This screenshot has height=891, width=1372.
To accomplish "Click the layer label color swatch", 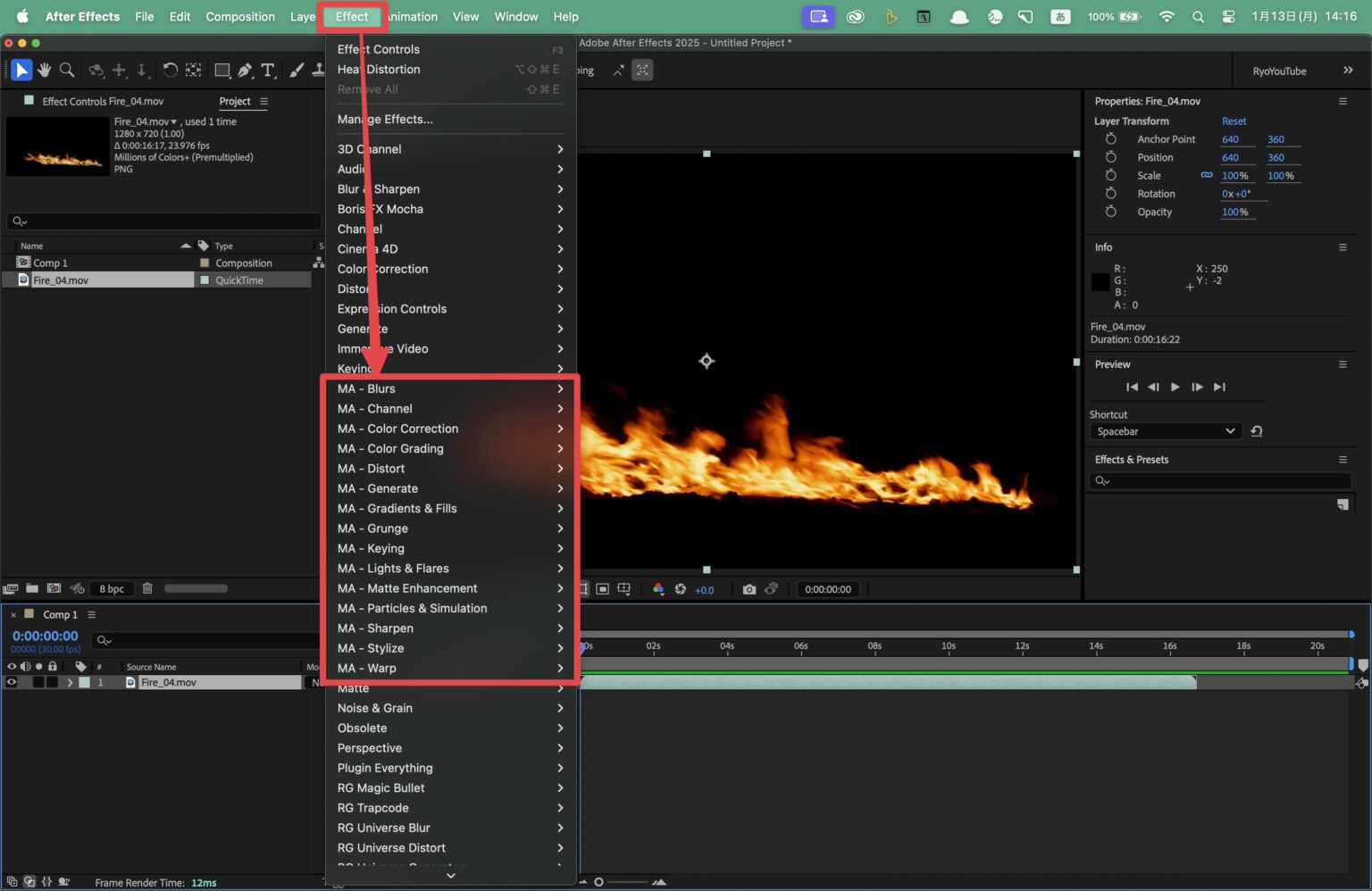I will point(84,682).
